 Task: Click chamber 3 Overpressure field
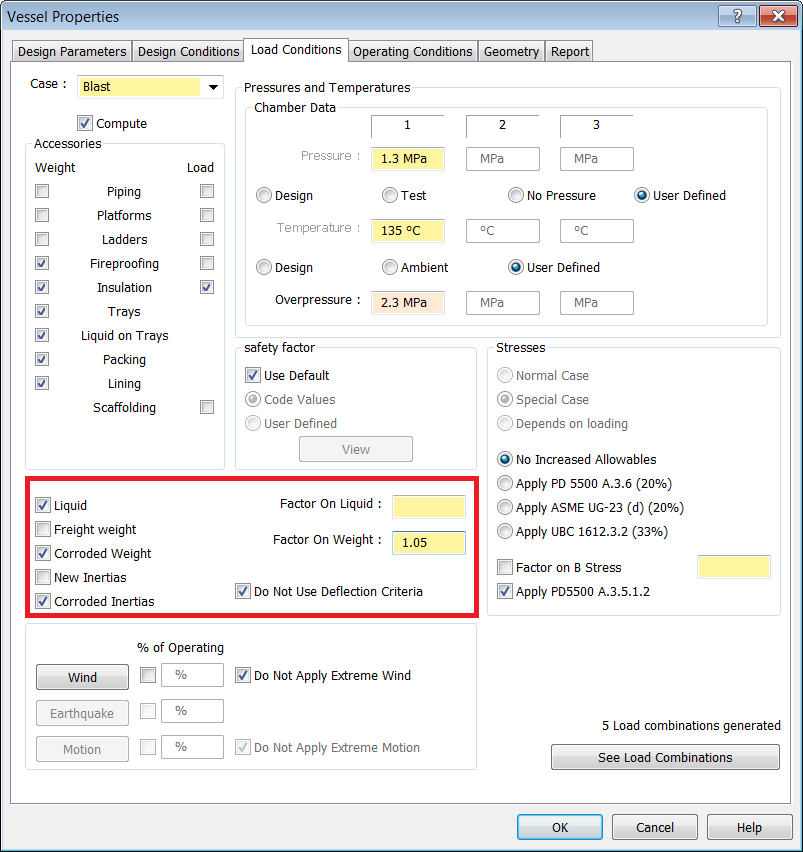[x=597, y=303]
